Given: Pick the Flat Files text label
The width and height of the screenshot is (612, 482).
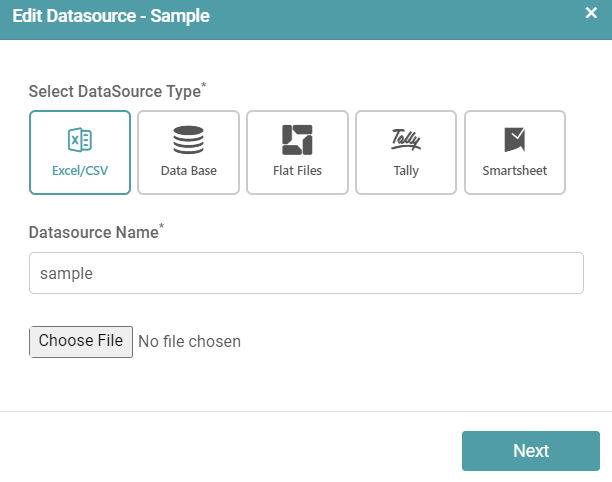Looking at the screenshot, I should pyautogui.click(x=297, y=171).
